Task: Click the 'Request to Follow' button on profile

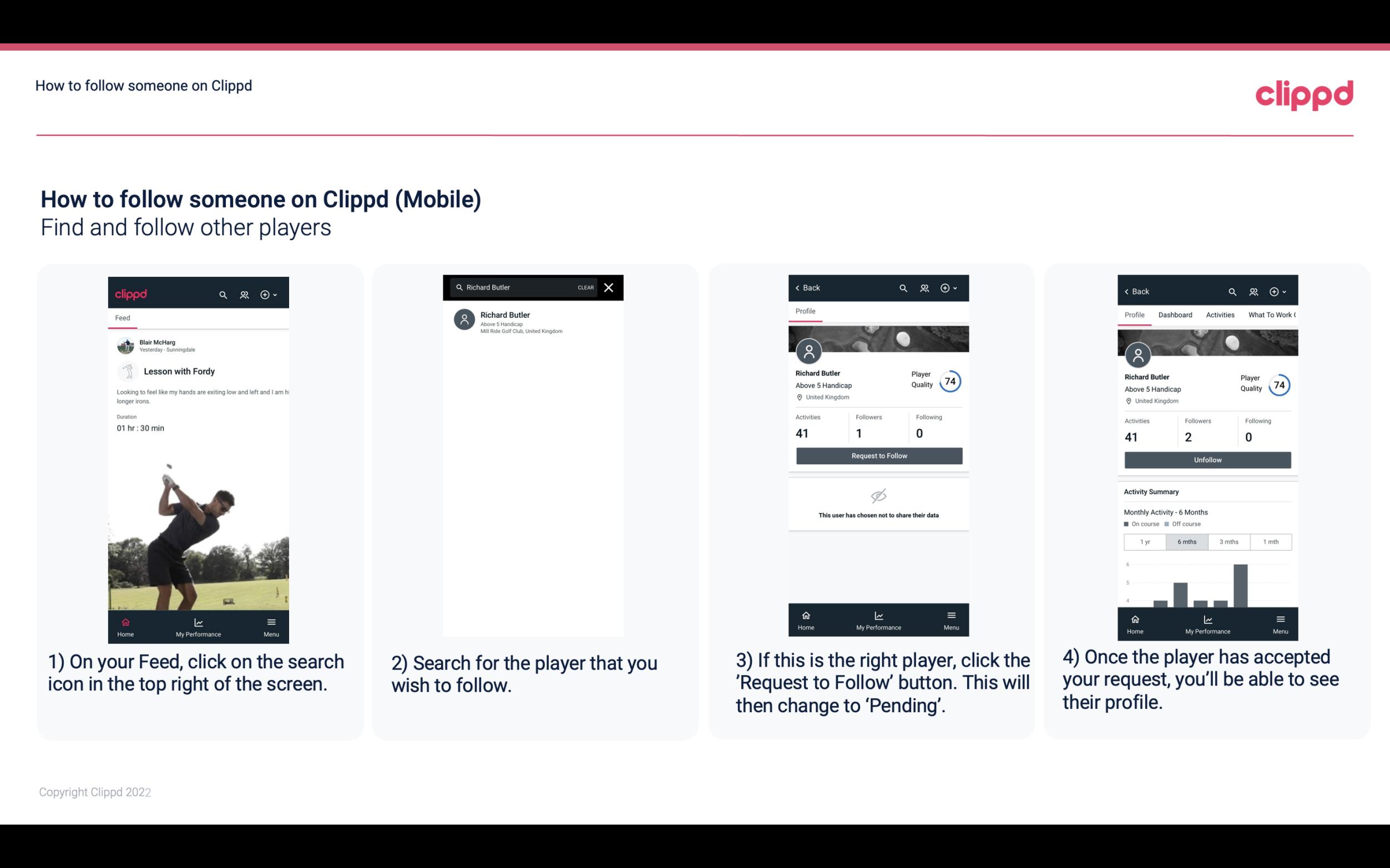Action: [878, 456]
